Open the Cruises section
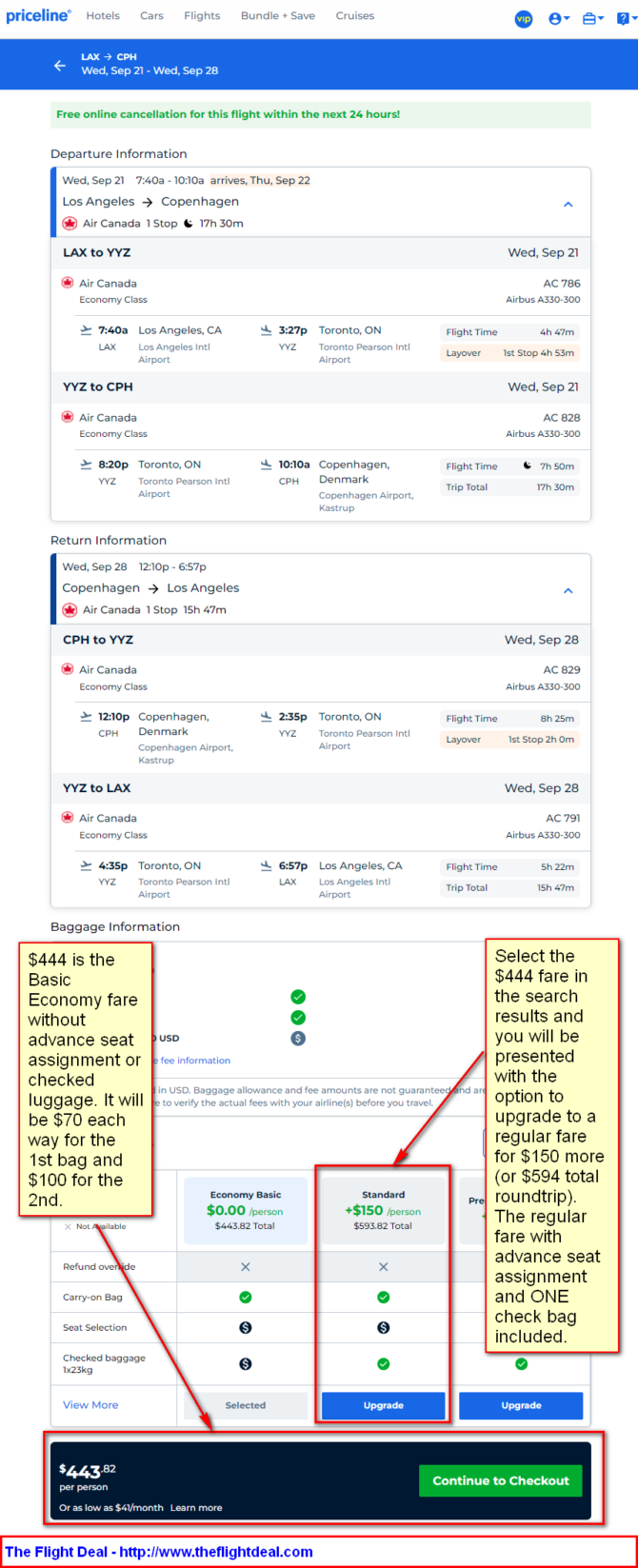Screen dimensions: 638x1568 coord(355,16)
